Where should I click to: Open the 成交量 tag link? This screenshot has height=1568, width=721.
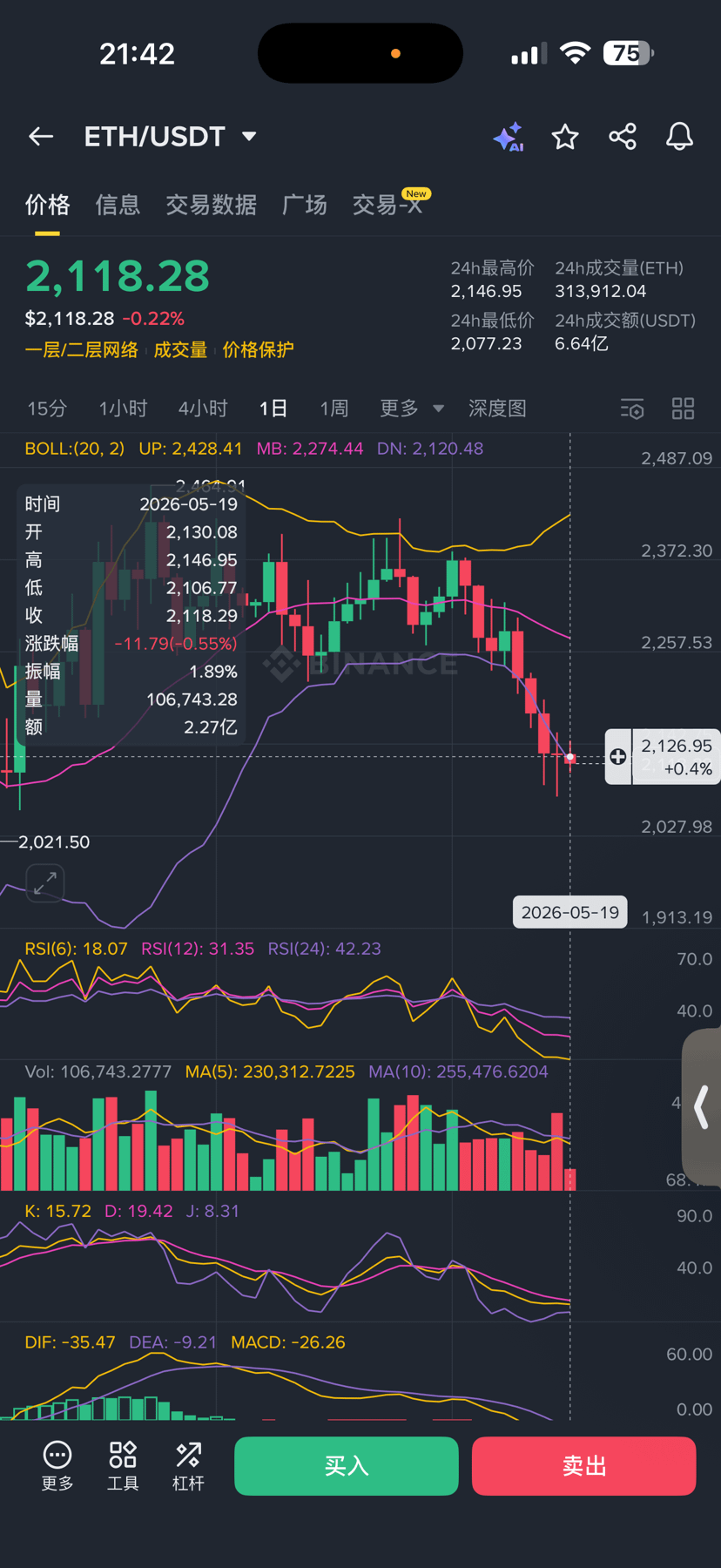[x=180, y=350]
